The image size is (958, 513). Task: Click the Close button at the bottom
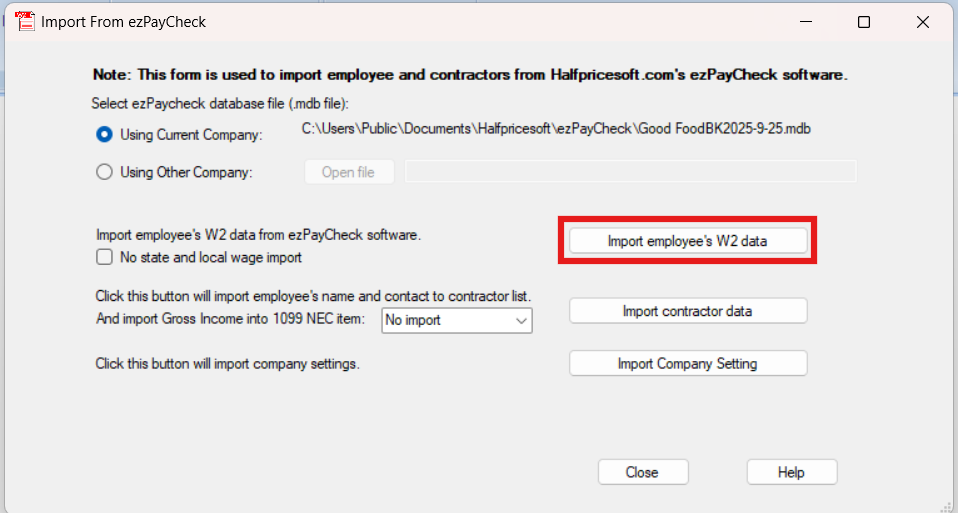point(642,472)
